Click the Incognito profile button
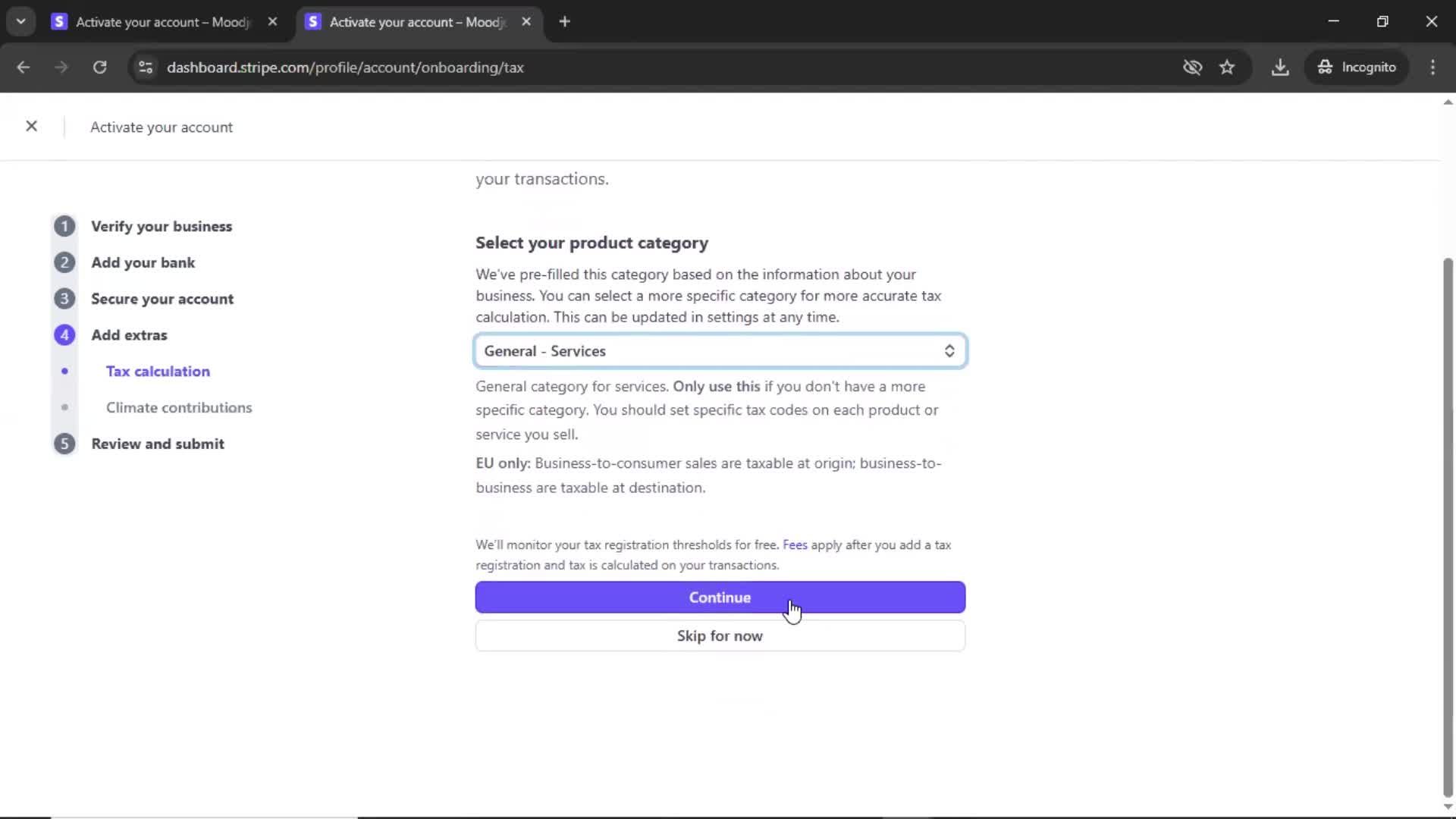 point(1357,67)
